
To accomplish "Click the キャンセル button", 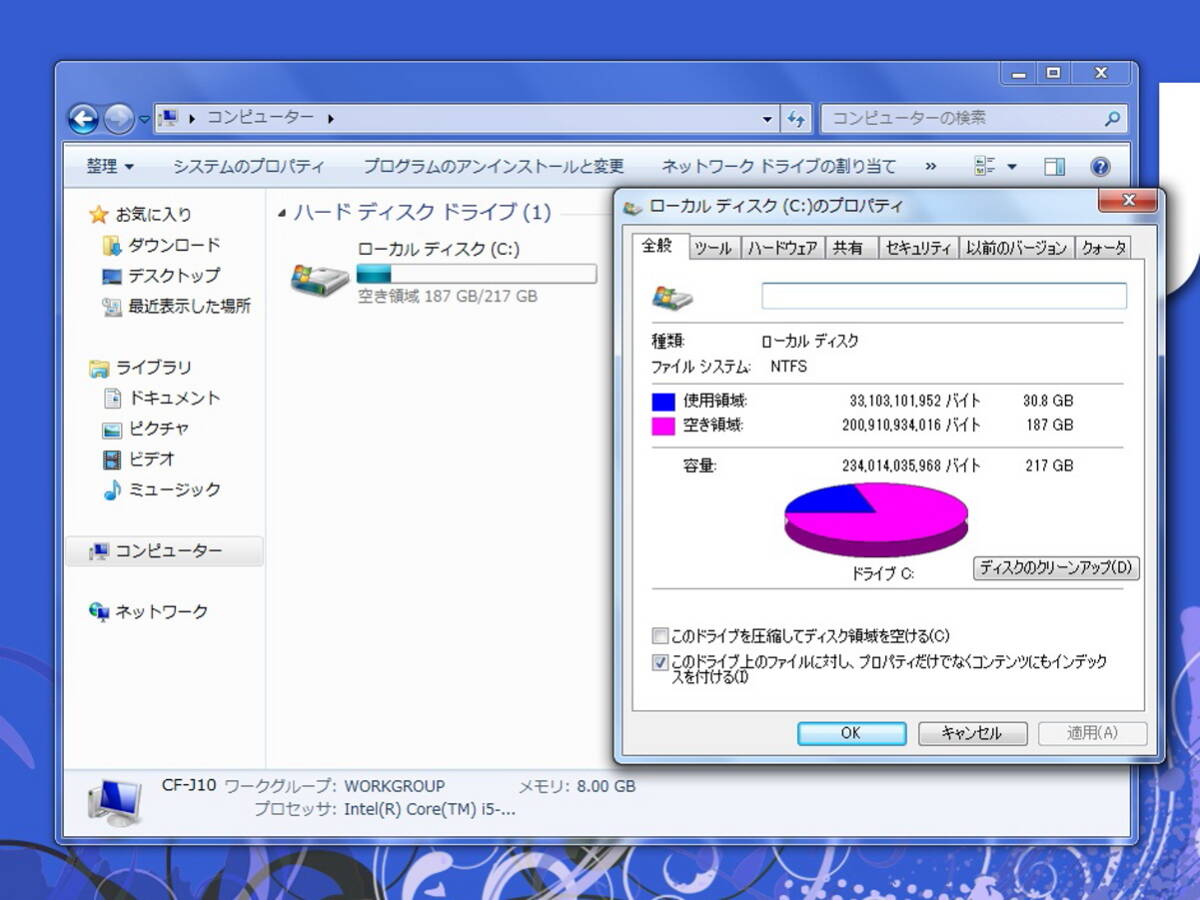I will point(971,733).
